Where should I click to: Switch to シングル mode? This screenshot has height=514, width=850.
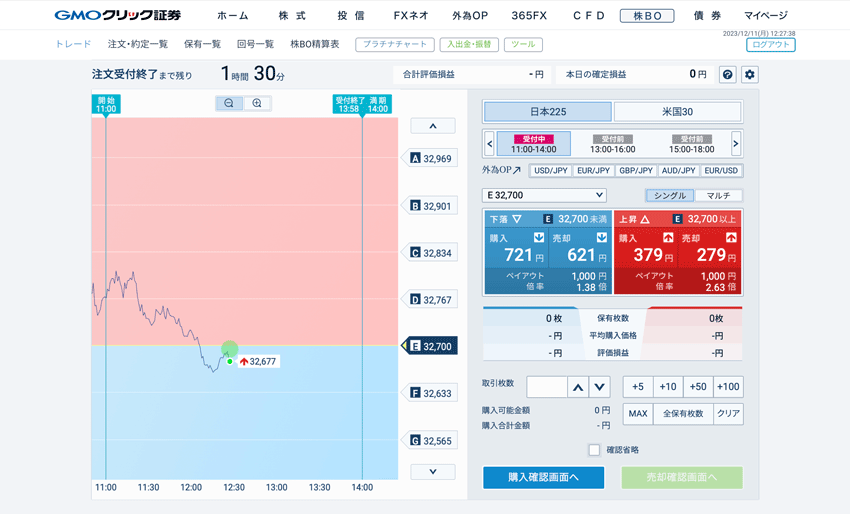(x=669, y=195)
